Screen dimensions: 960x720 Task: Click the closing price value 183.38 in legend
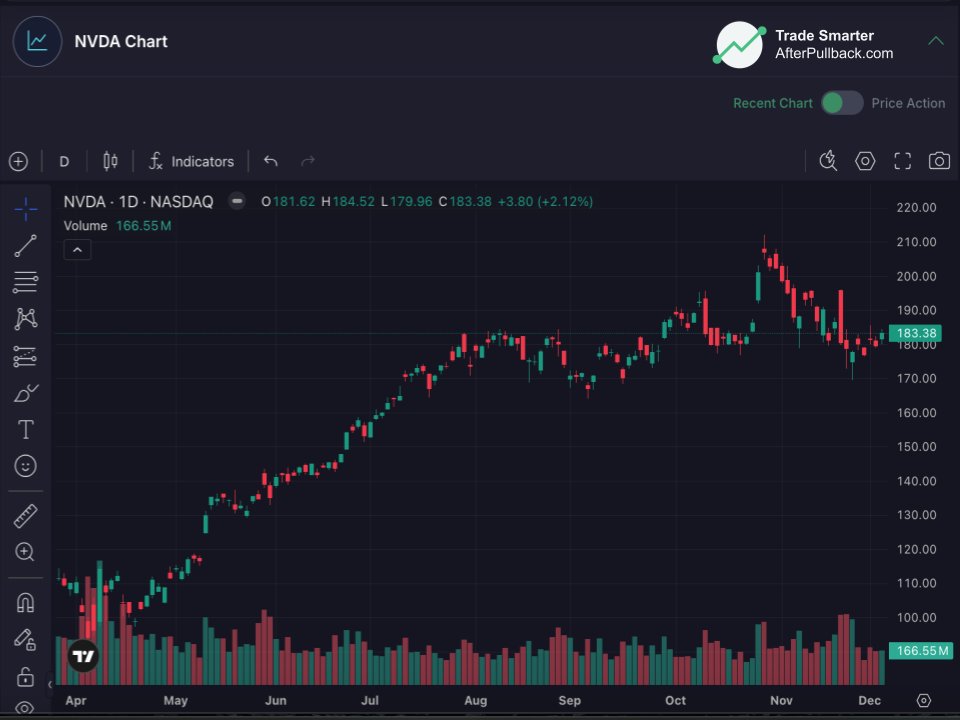470,201
